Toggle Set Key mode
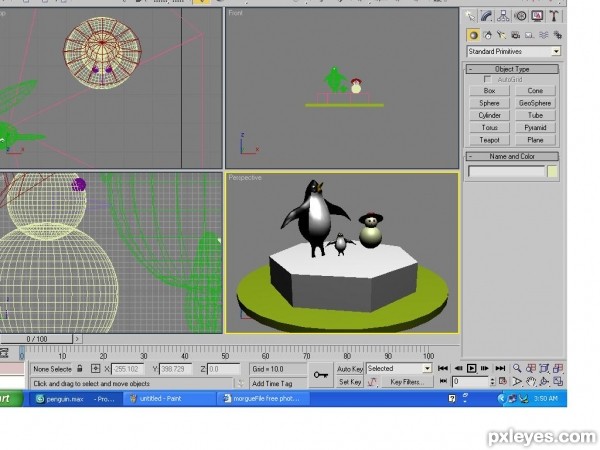 point(349,382)
